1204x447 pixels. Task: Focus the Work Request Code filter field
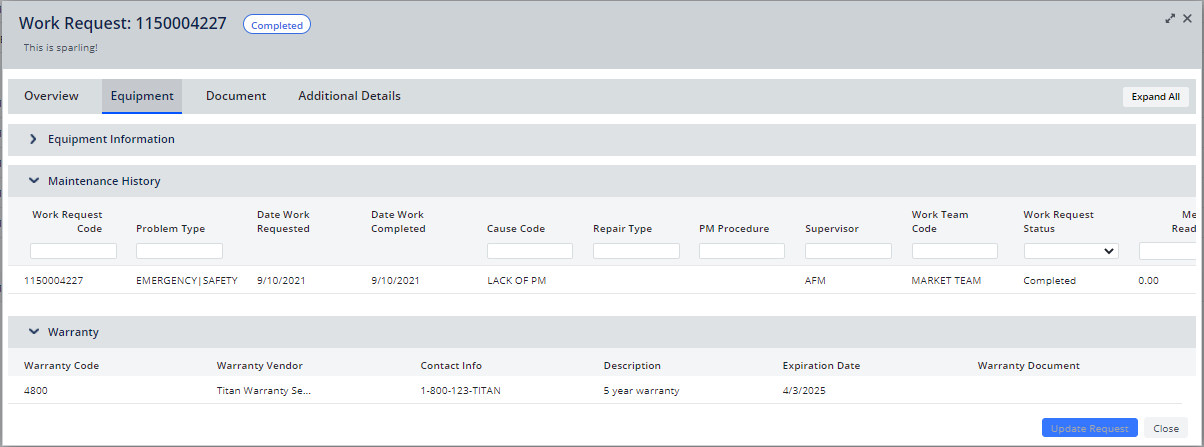[73, 251]
